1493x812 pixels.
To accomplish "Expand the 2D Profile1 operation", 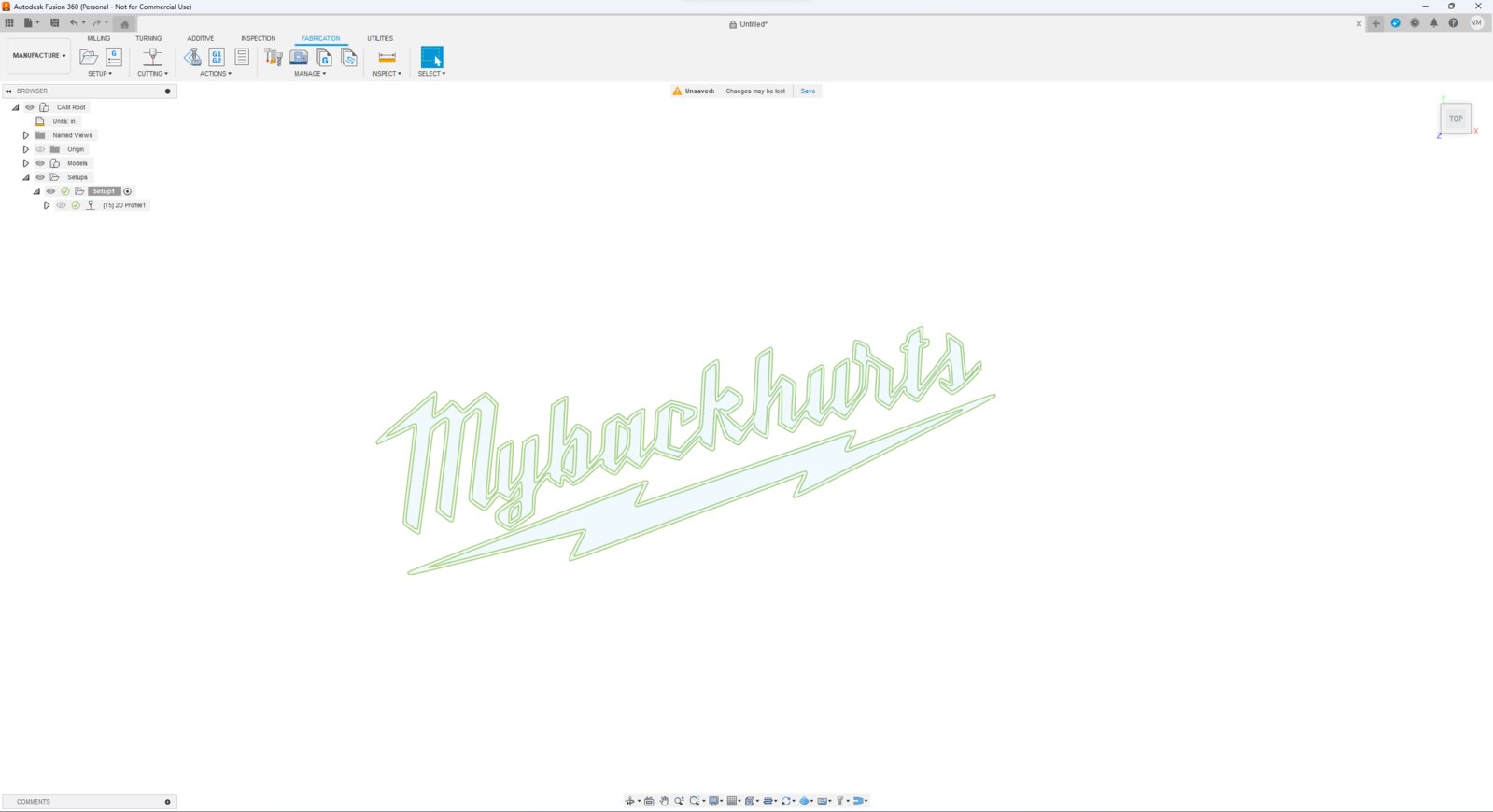I will (x=47, y=205).
